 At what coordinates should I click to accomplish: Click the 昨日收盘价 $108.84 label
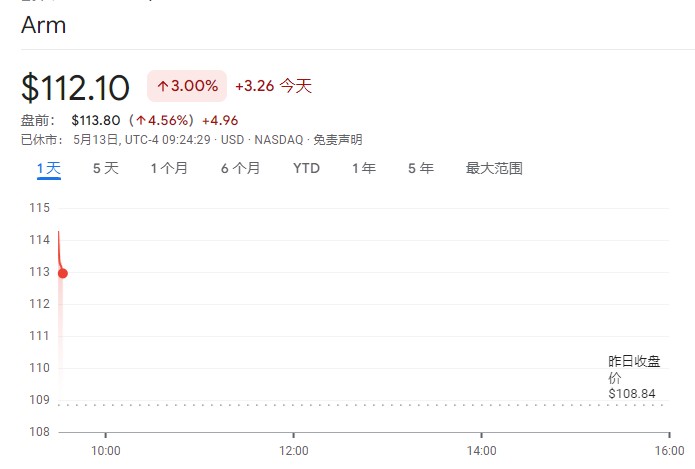pos(634,377)
